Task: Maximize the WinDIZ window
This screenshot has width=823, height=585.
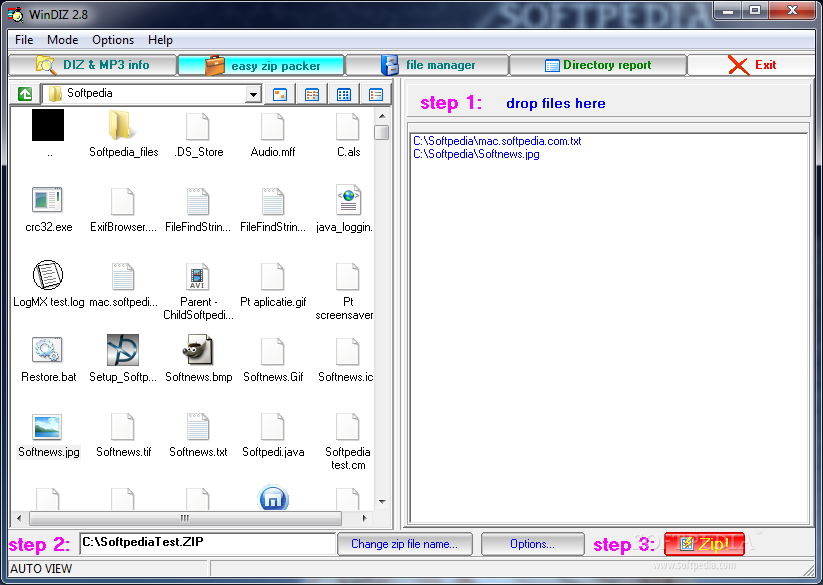Action: [754, 10]
